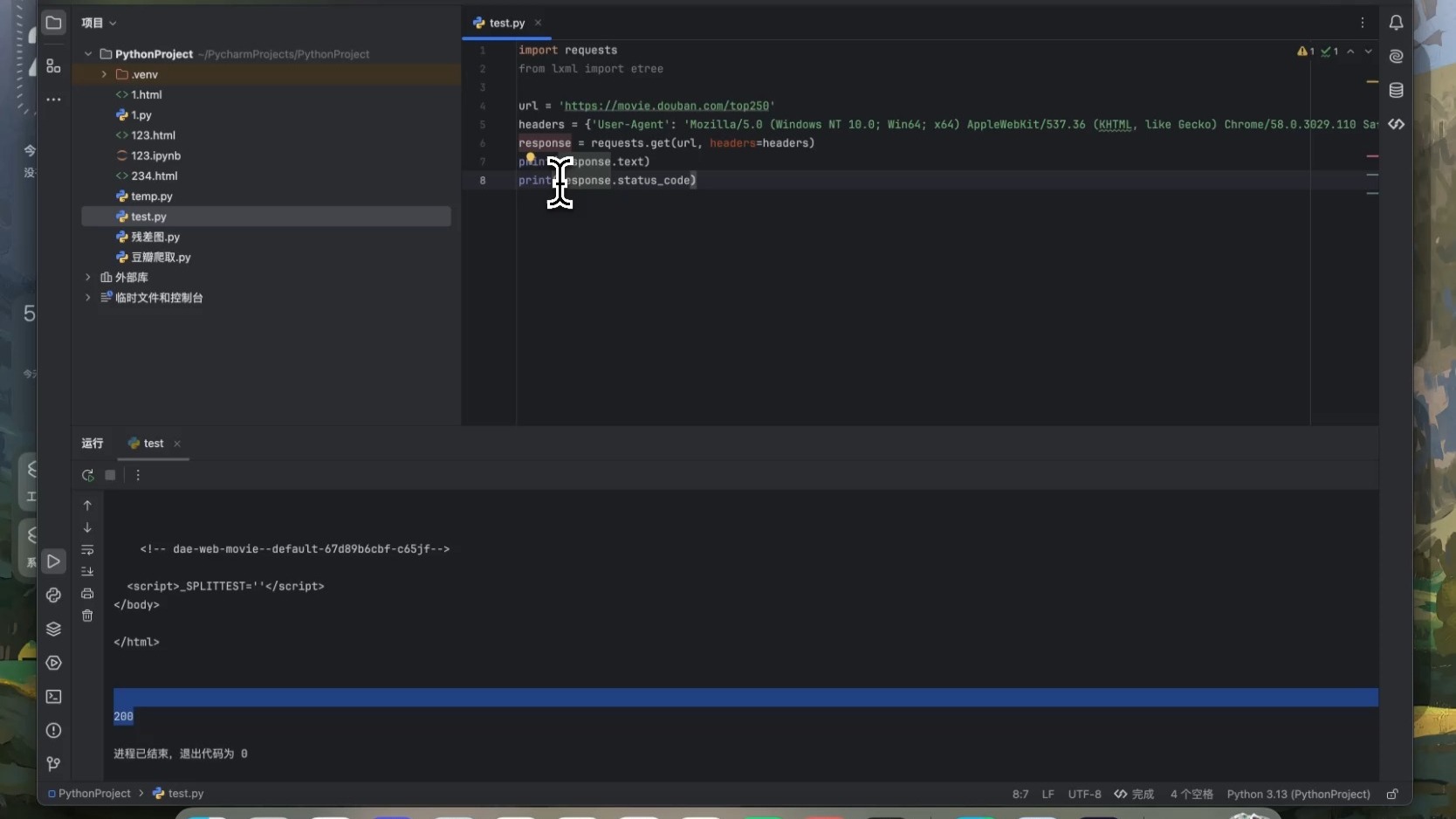The height and width of the screenshot is (819, 1456).
Task: Open 123.ipynb notebook file
Action: point(155,155)
